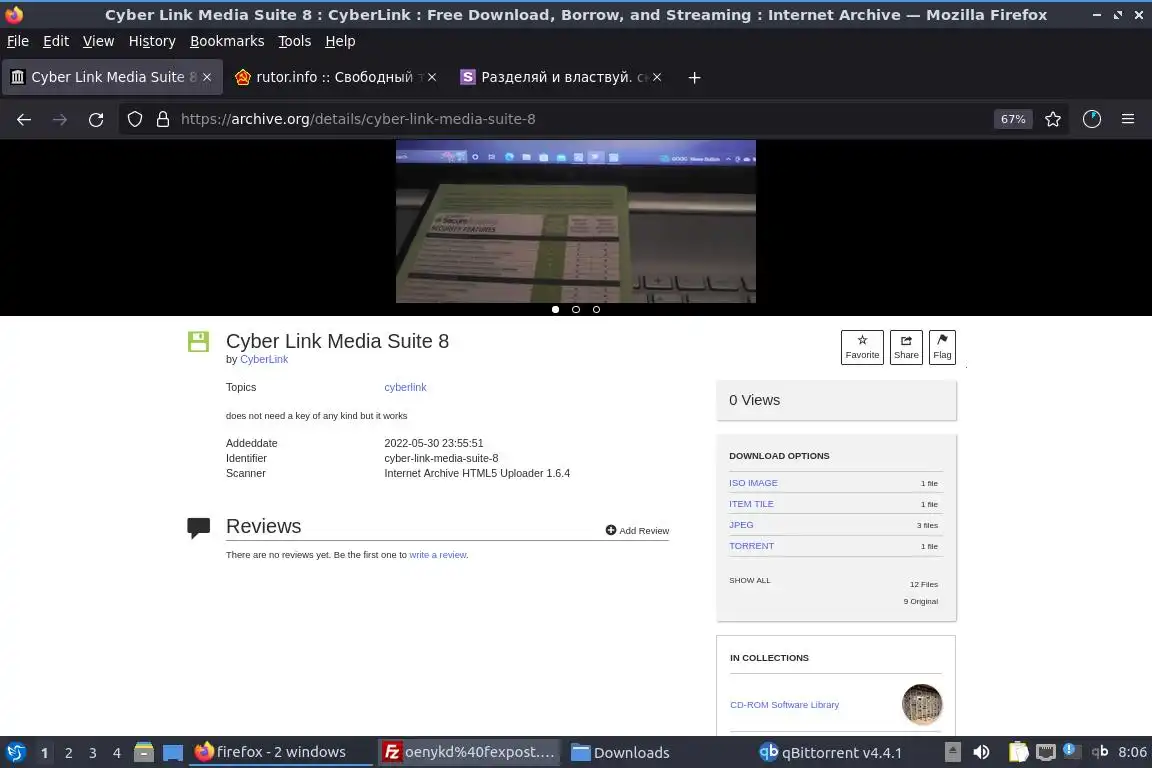Click the update notifier tray icon

1071,751
